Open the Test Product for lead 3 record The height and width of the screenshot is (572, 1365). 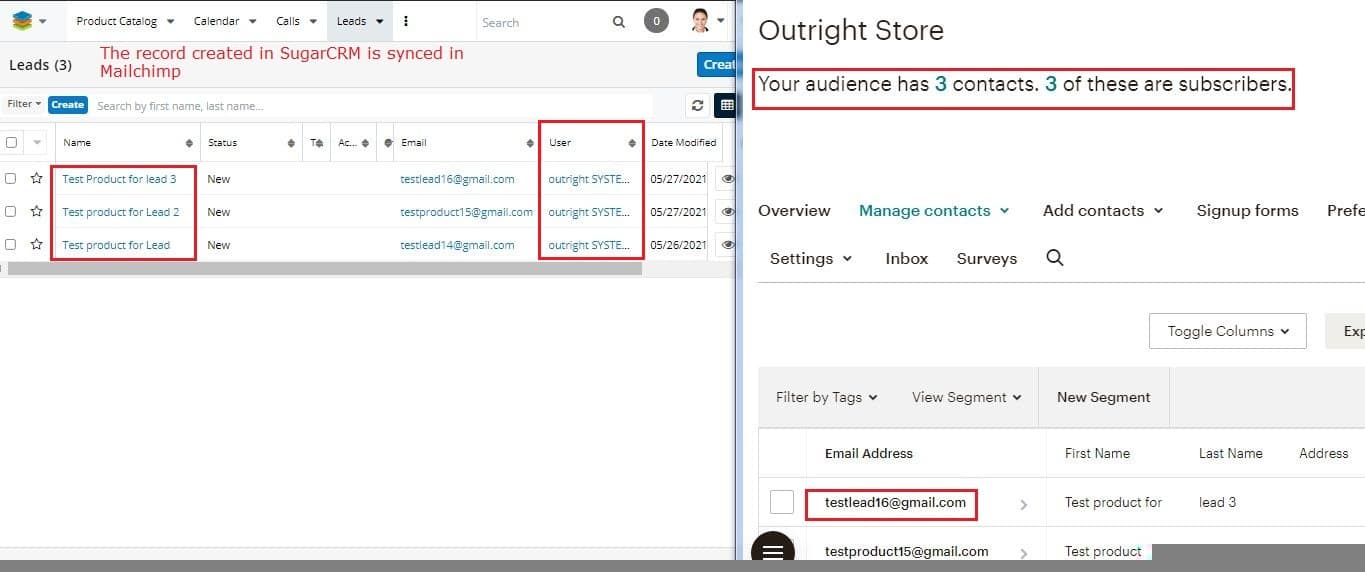tap(119, 179)
